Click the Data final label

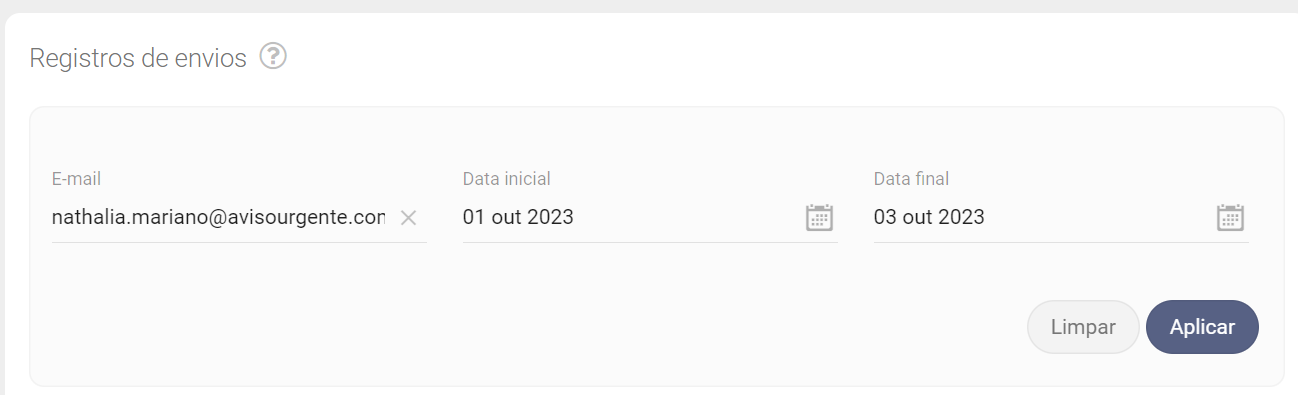click(911, 179)
